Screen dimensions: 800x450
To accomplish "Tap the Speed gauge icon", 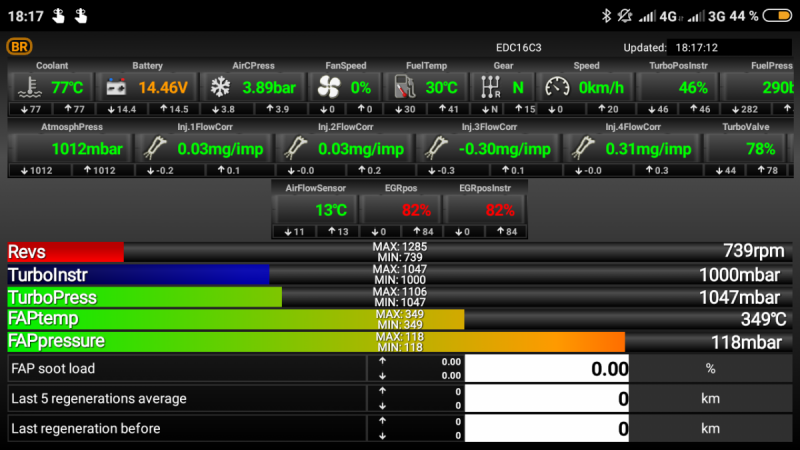I will (x=554, y=87).
